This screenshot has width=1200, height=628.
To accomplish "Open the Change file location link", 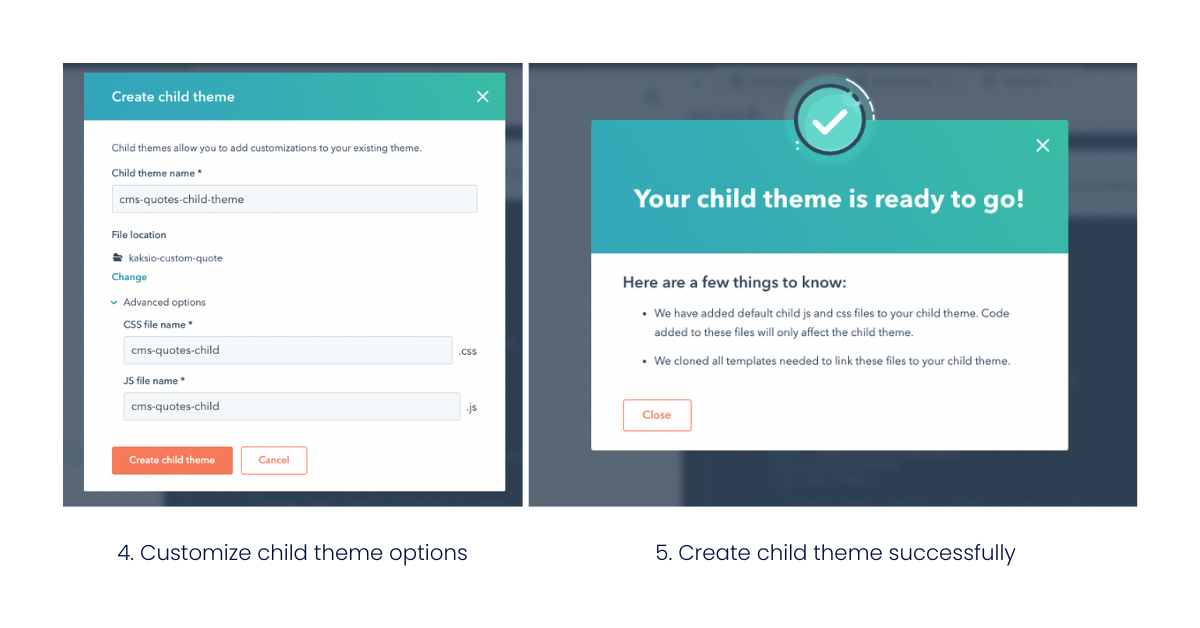I will (129, 277).
